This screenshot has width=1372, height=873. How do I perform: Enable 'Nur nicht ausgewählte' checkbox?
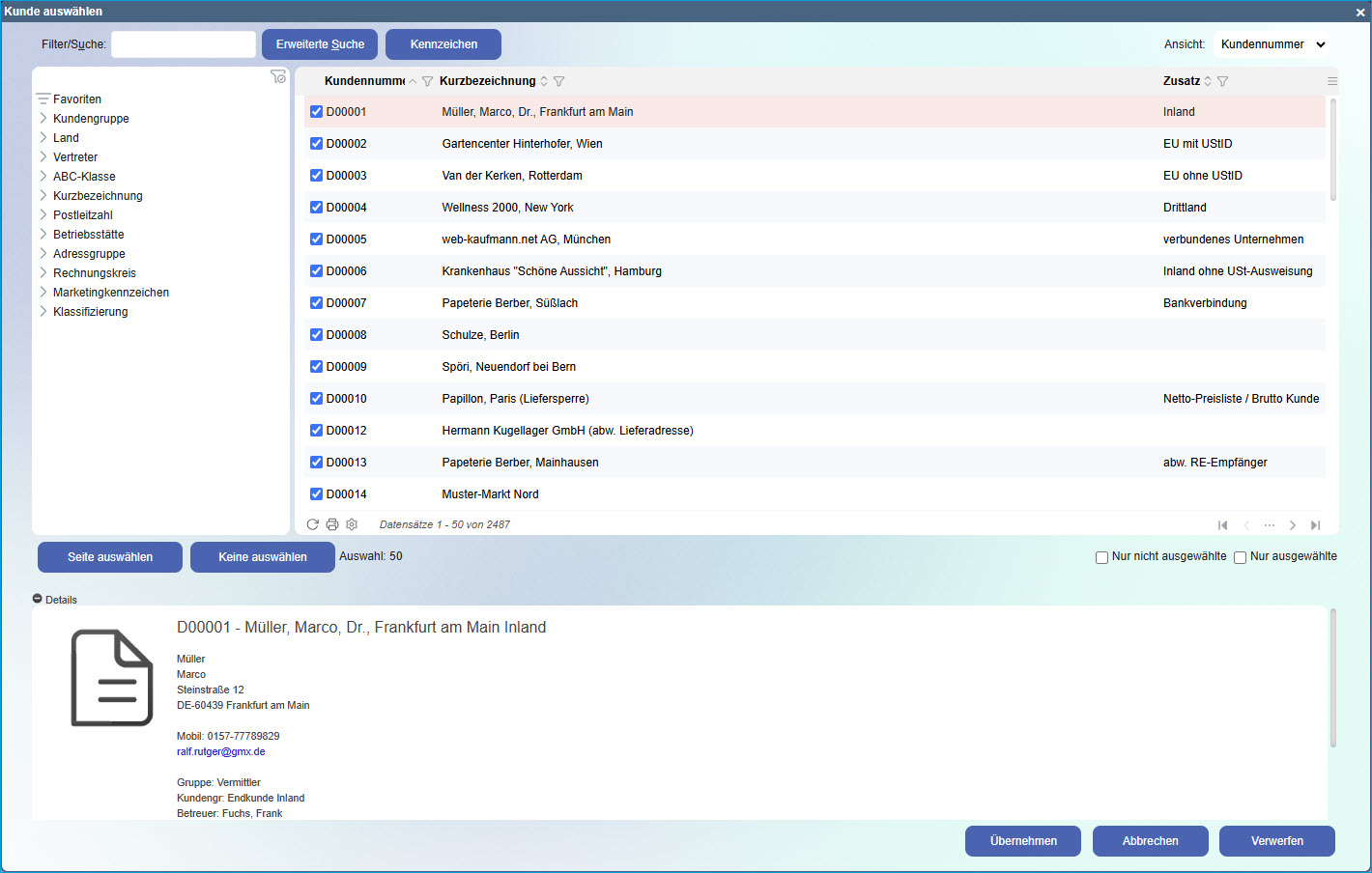click(x=1101, y=557)
